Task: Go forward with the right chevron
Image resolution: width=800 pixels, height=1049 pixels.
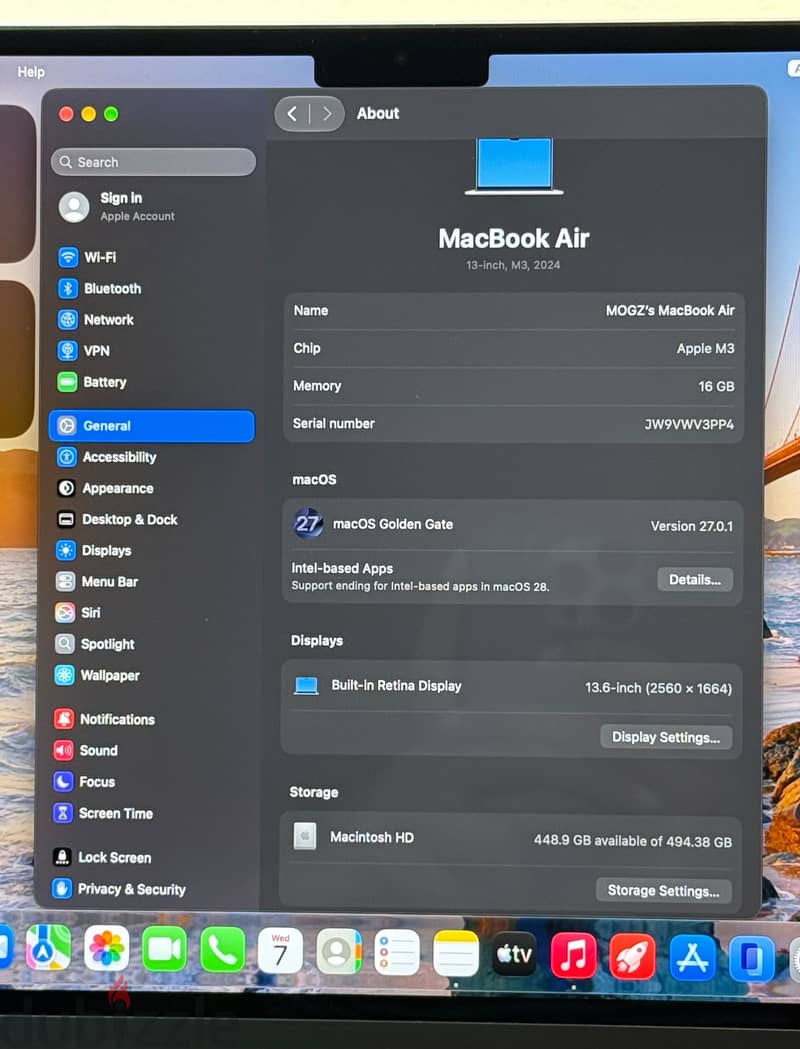Action: 327,114
